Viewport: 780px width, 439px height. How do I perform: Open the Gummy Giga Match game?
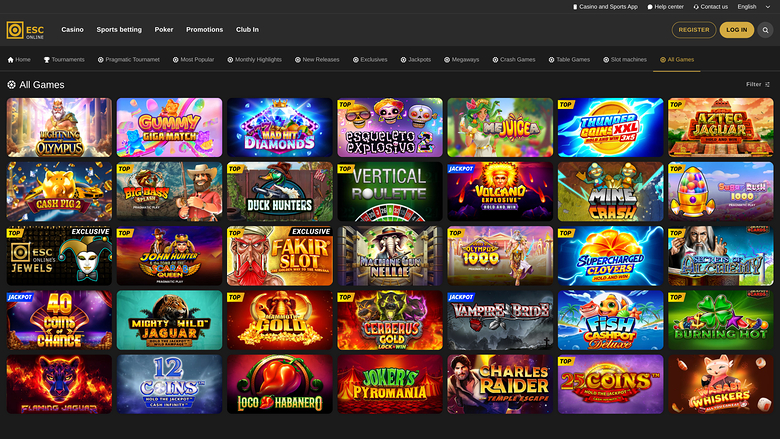169,127
